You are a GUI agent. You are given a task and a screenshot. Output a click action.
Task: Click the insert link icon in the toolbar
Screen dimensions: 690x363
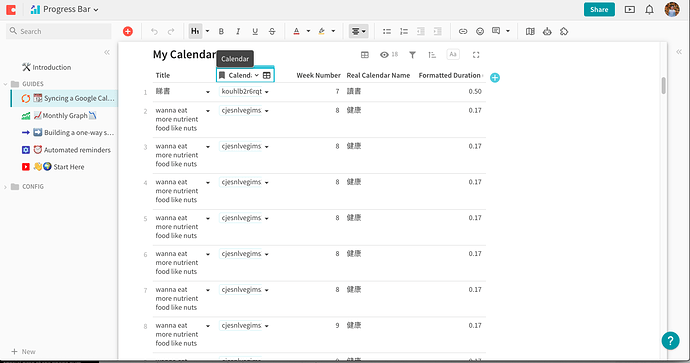tap(463, 31)
